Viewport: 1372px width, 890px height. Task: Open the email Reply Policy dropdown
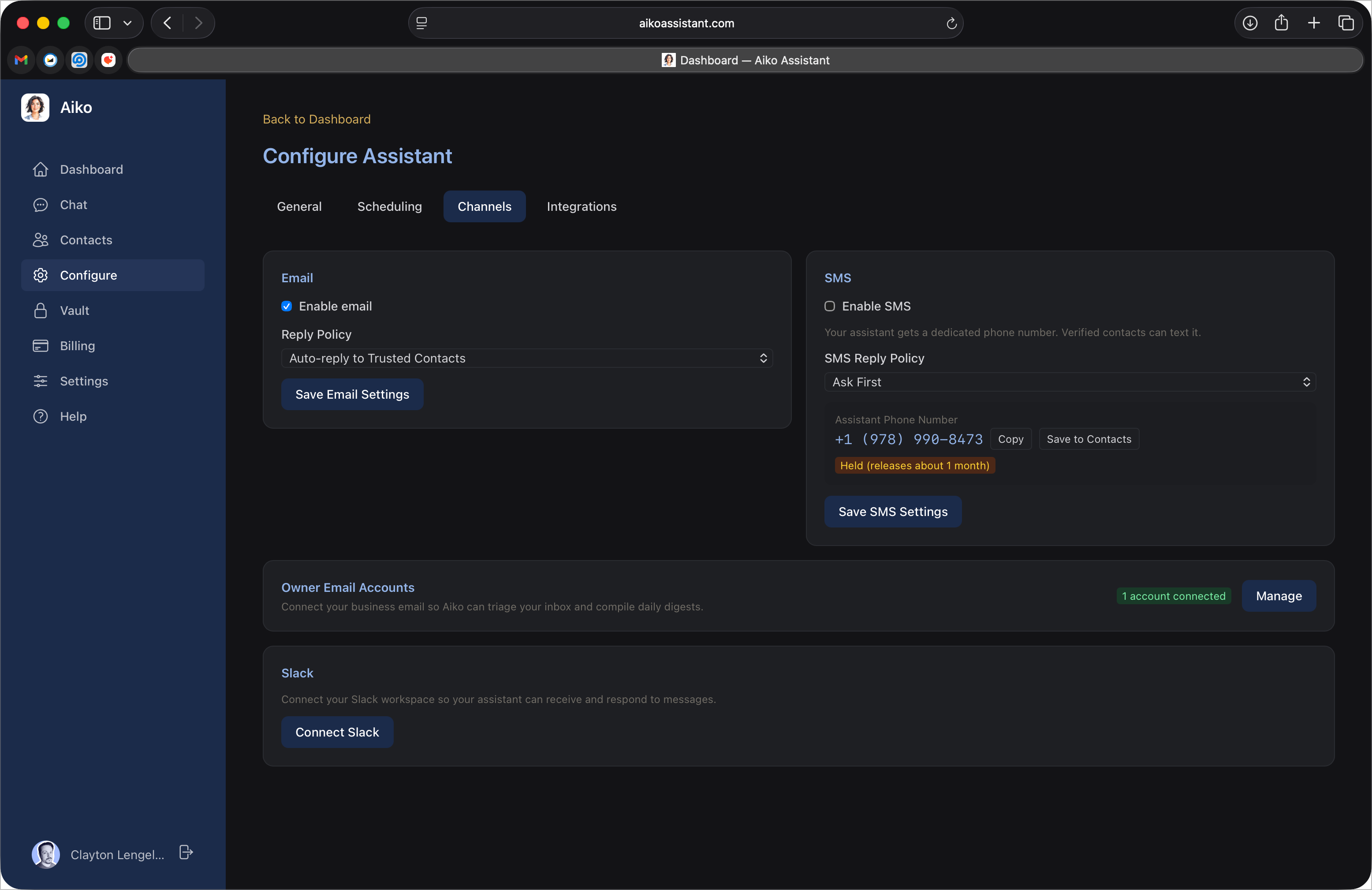527,358
